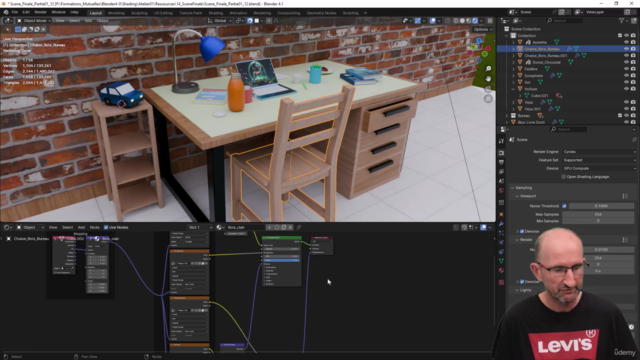Disable Icosphere in renders camera icon
The width and height of the screenshot is (640, 360).
tap(633, 76)
